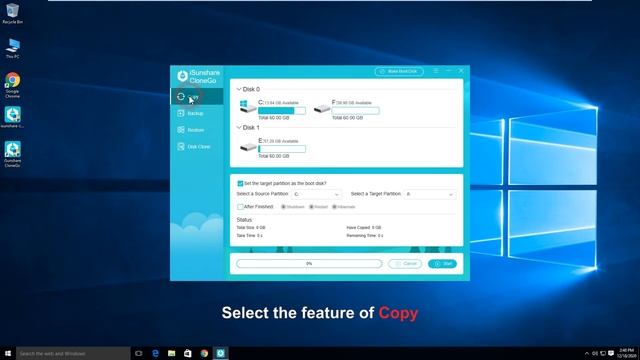Select the Copy feature in sidebar

click(197, 97)
